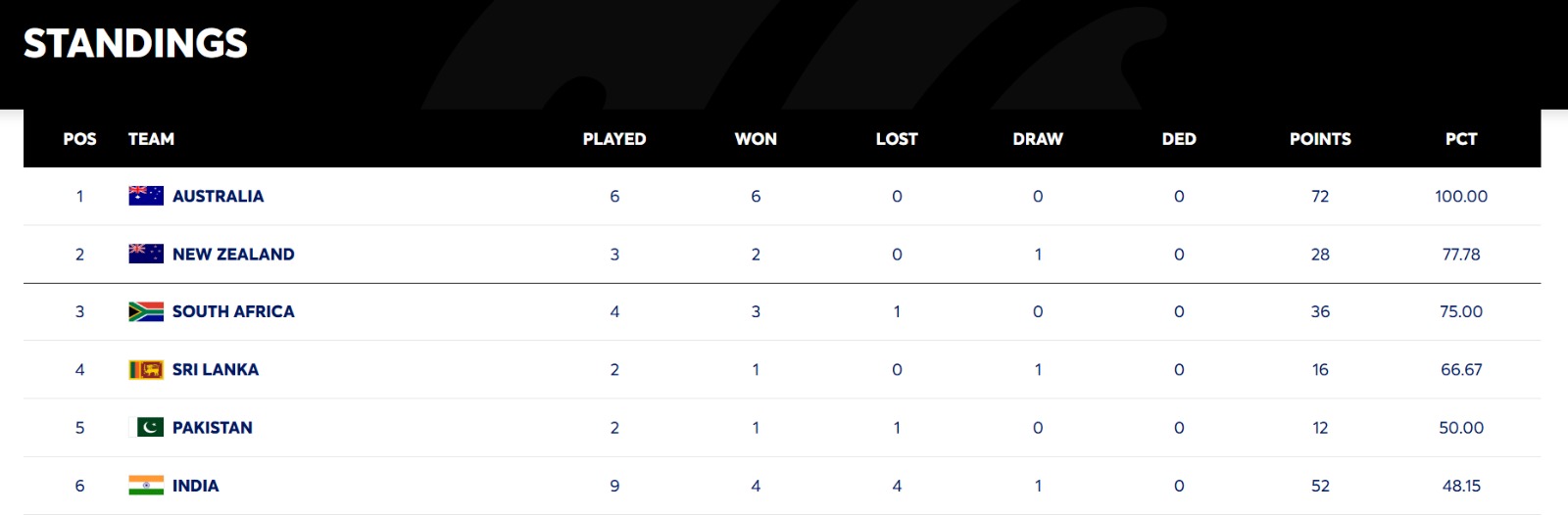Click the Pakistan flag icon
This screenshot has height=515, width=1568.
[x=147, y=427]
